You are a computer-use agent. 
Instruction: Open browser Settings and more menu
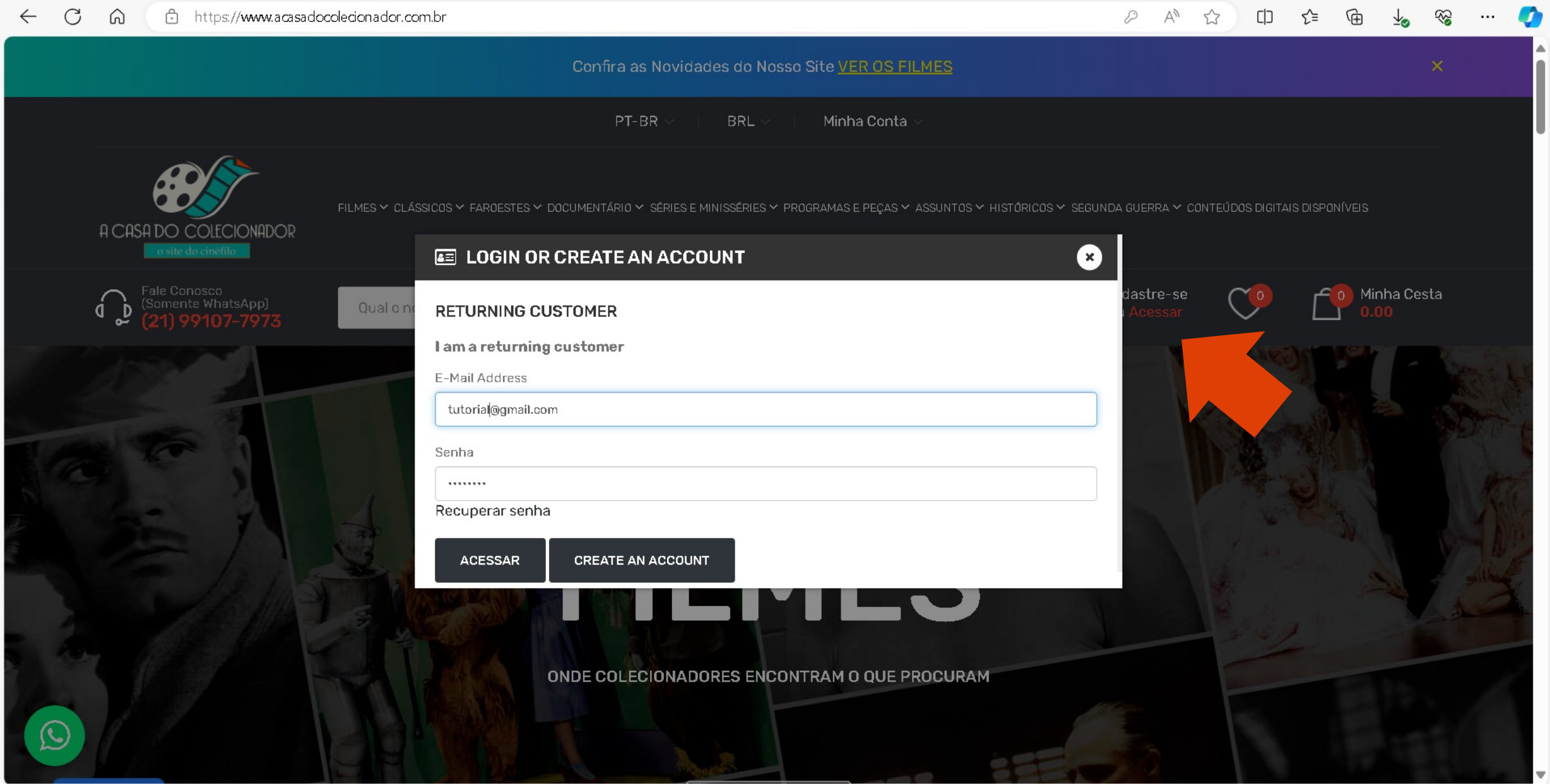[1488, 17]
